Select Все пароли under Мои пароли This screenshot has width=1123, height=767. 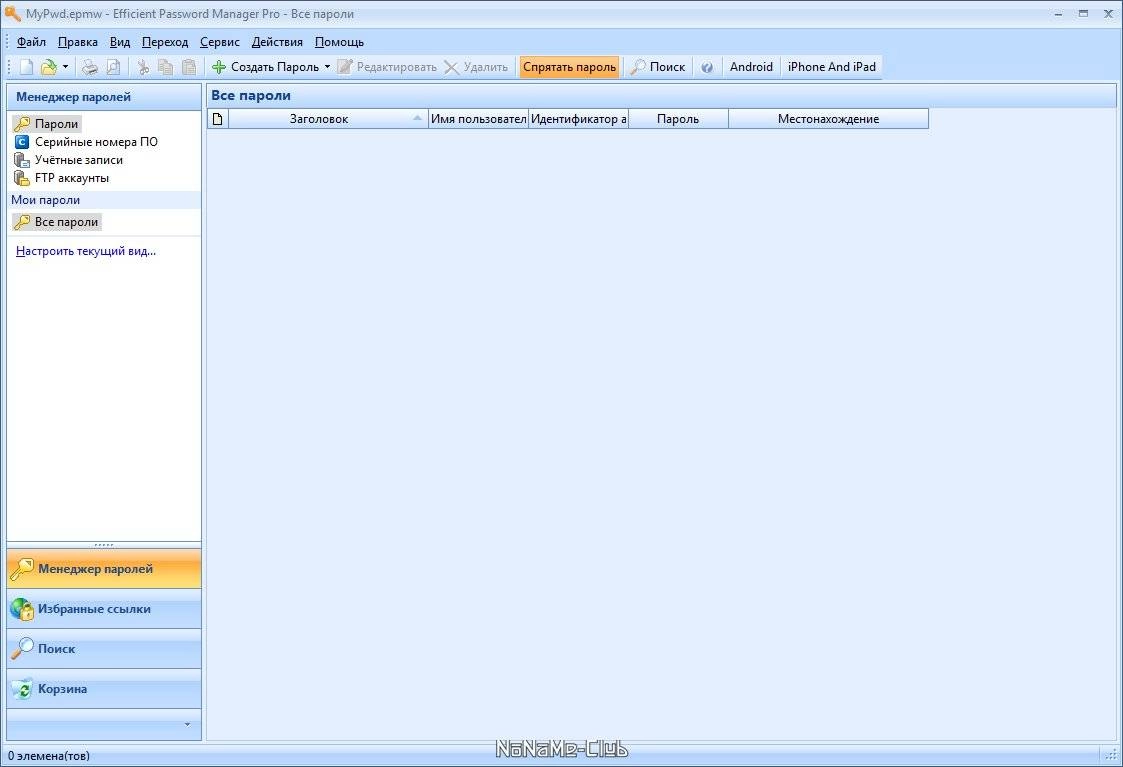point(57,222)
